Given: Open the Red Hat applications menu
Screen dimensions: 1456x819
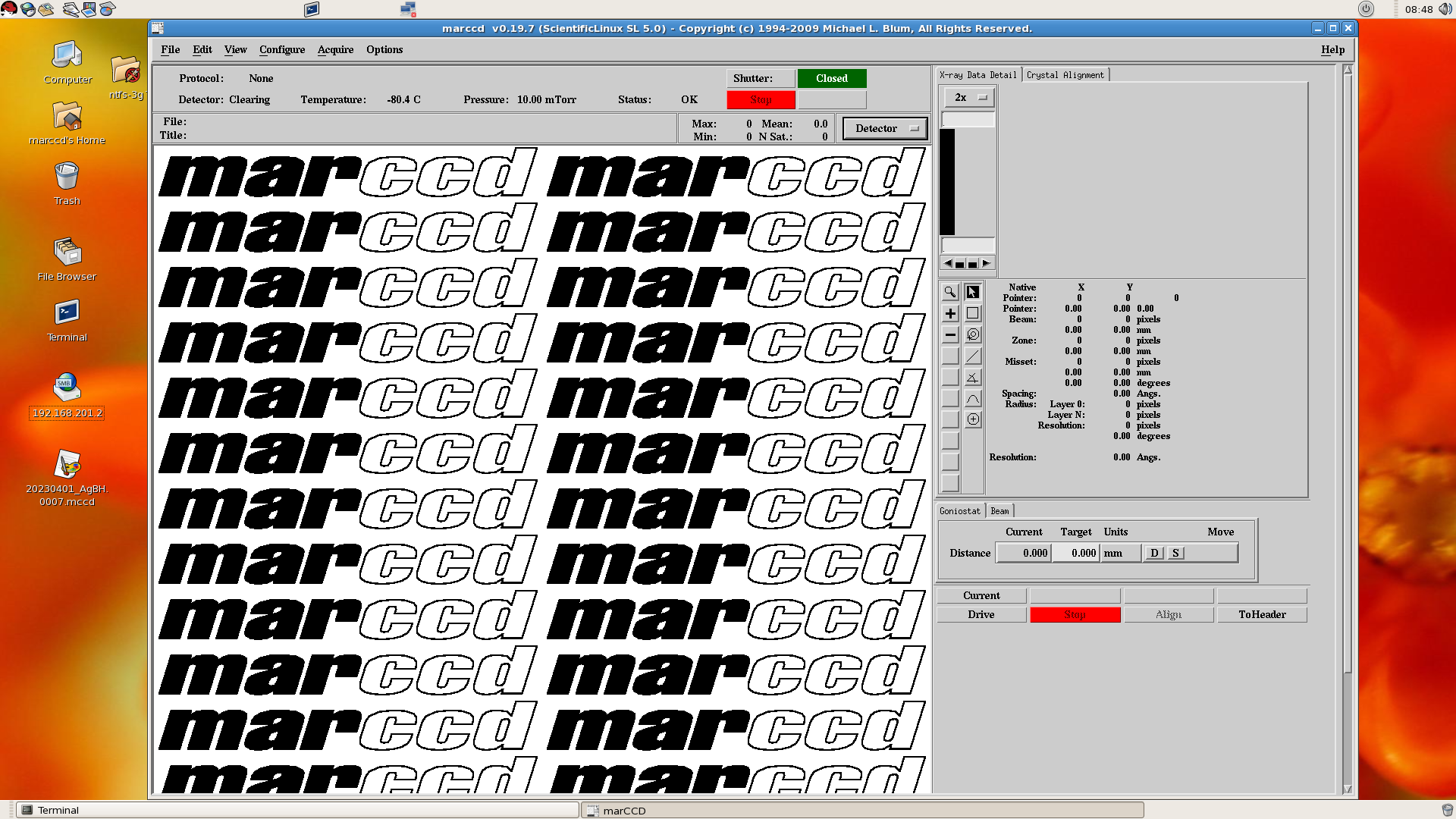Looking at the screenshot, I should (9, 9).
